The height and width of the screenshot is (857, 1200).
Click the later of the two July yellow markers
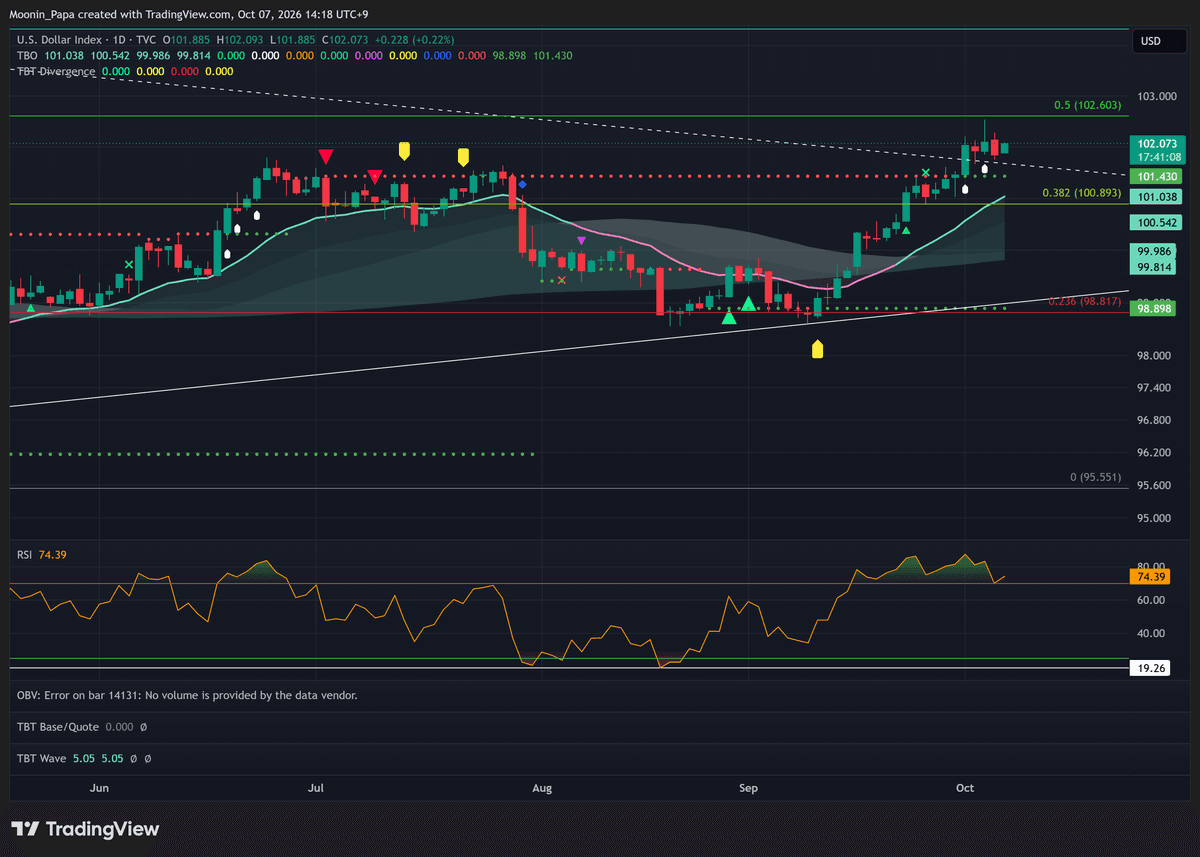[463, 157]
